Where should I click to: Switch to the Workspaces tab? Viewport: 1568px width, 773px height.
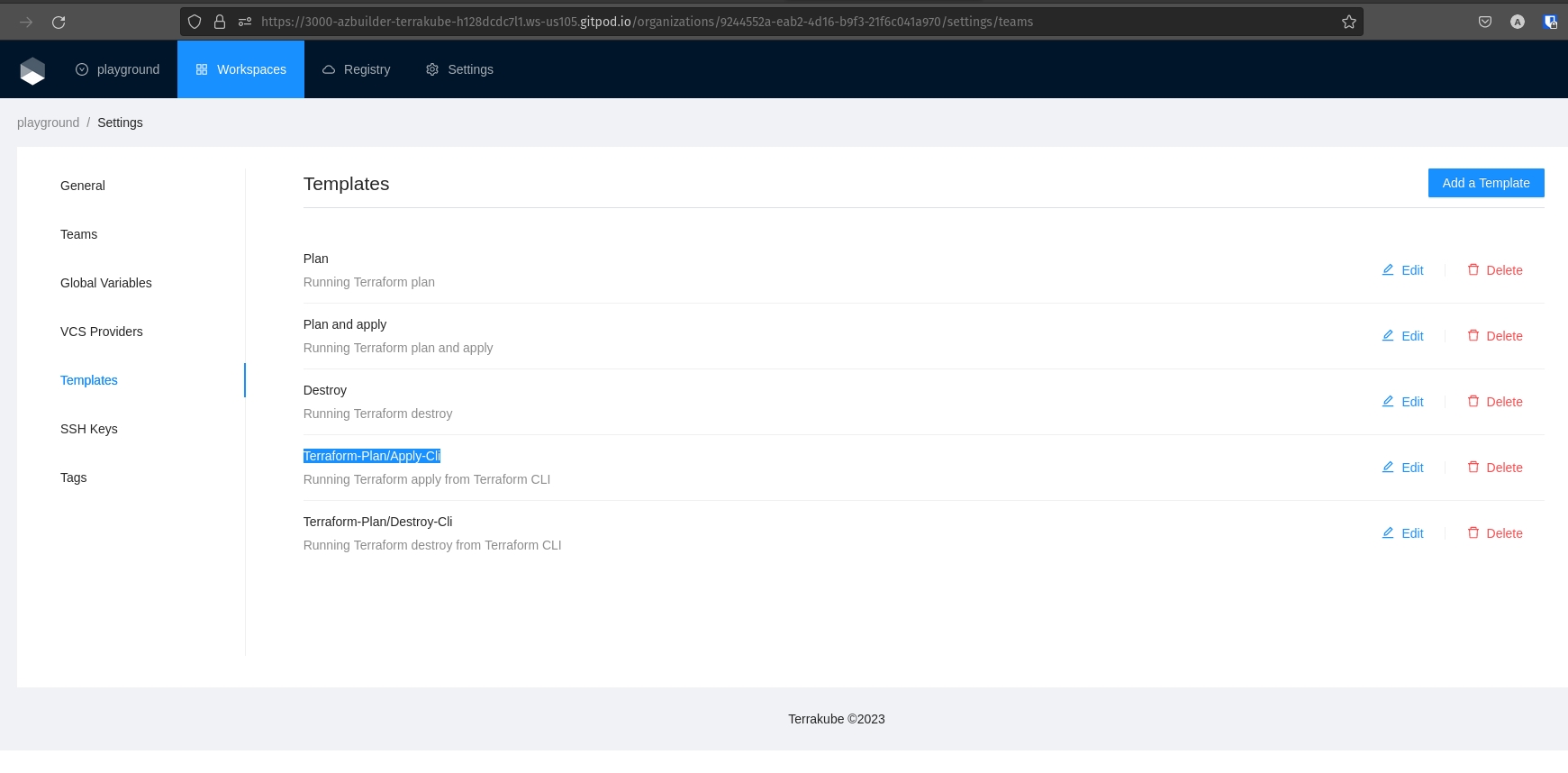(240, 69)
